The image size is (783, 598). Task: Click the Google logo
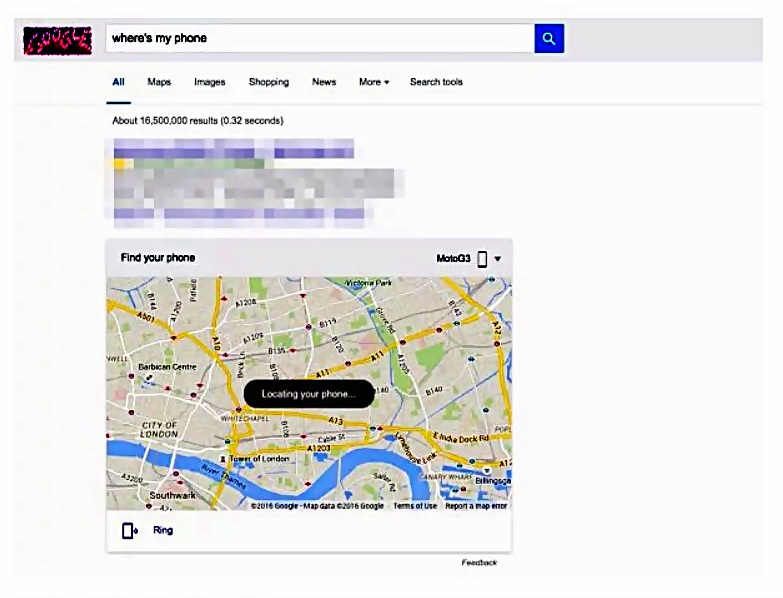(58, 40)
